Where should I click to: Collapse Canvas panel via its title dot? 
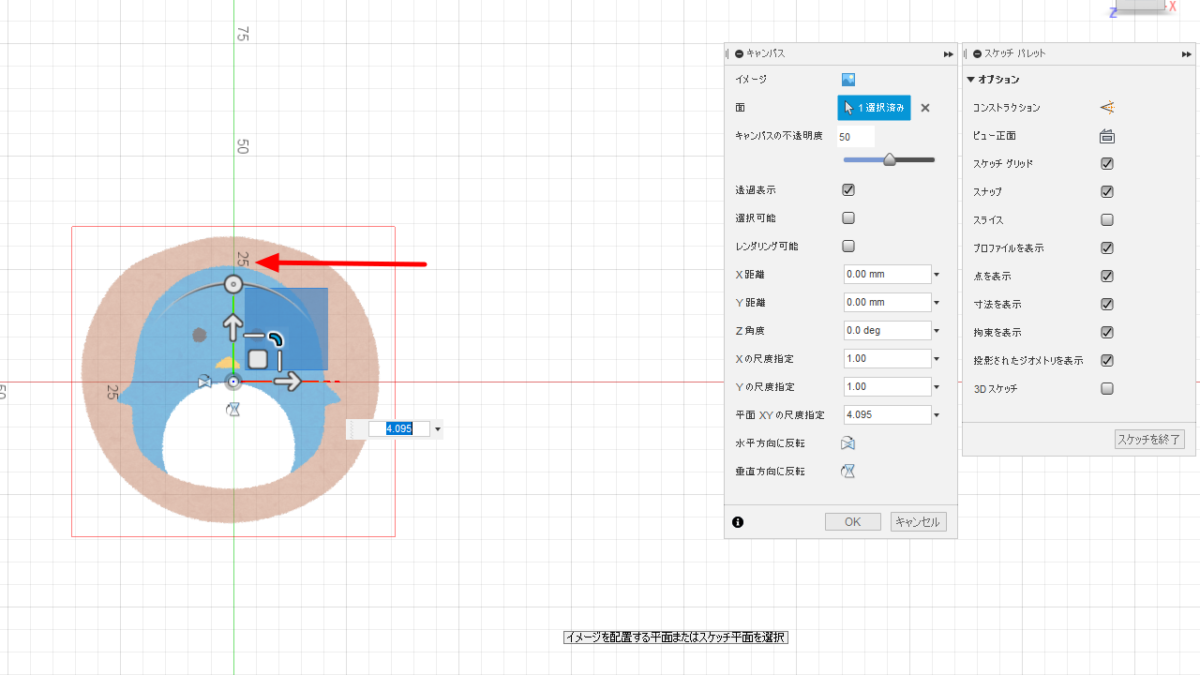pyautogui.click(x=739, y=54)
